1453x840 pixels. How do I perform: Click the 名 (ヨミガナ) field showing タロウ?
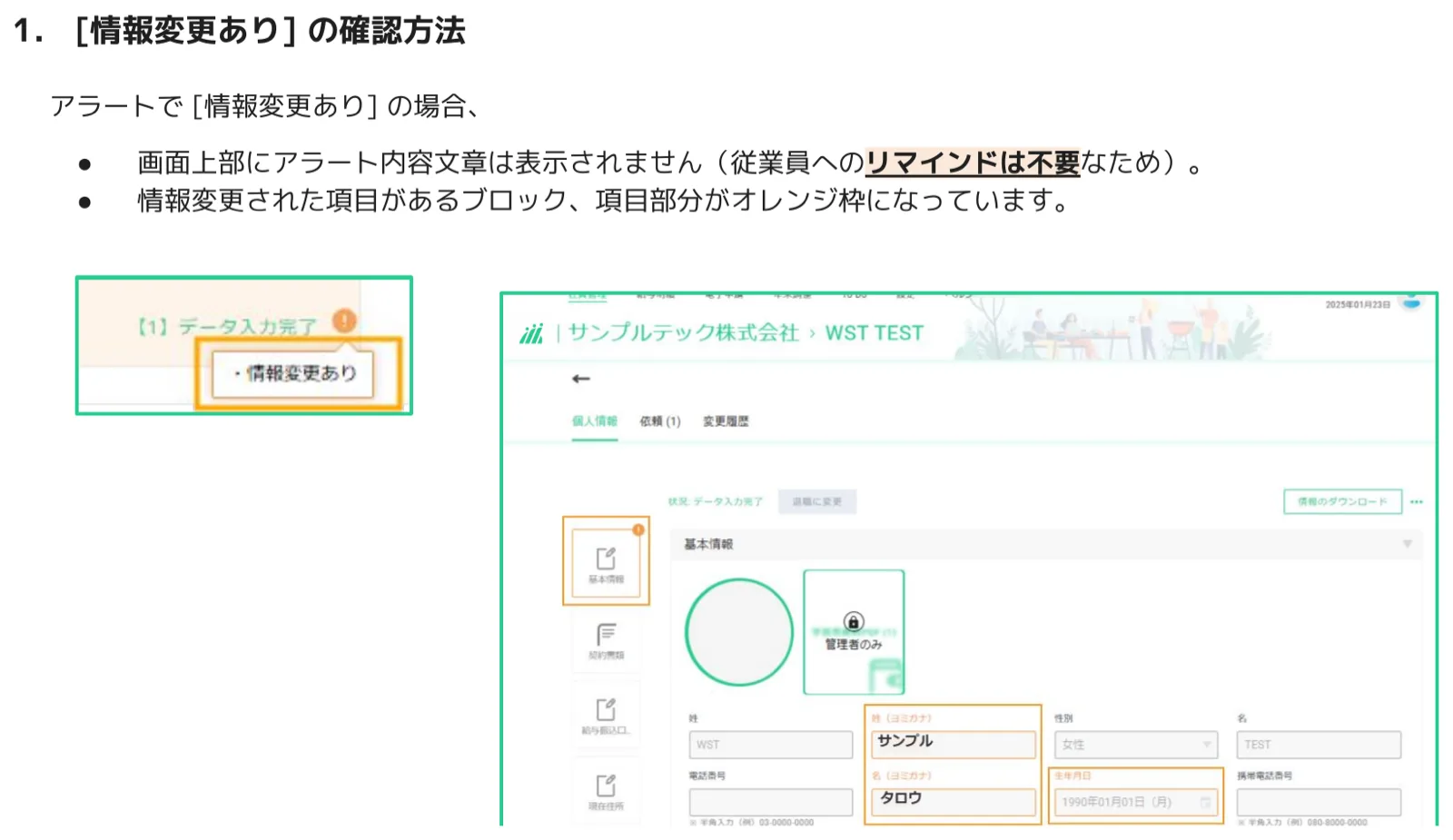(954, 802)
